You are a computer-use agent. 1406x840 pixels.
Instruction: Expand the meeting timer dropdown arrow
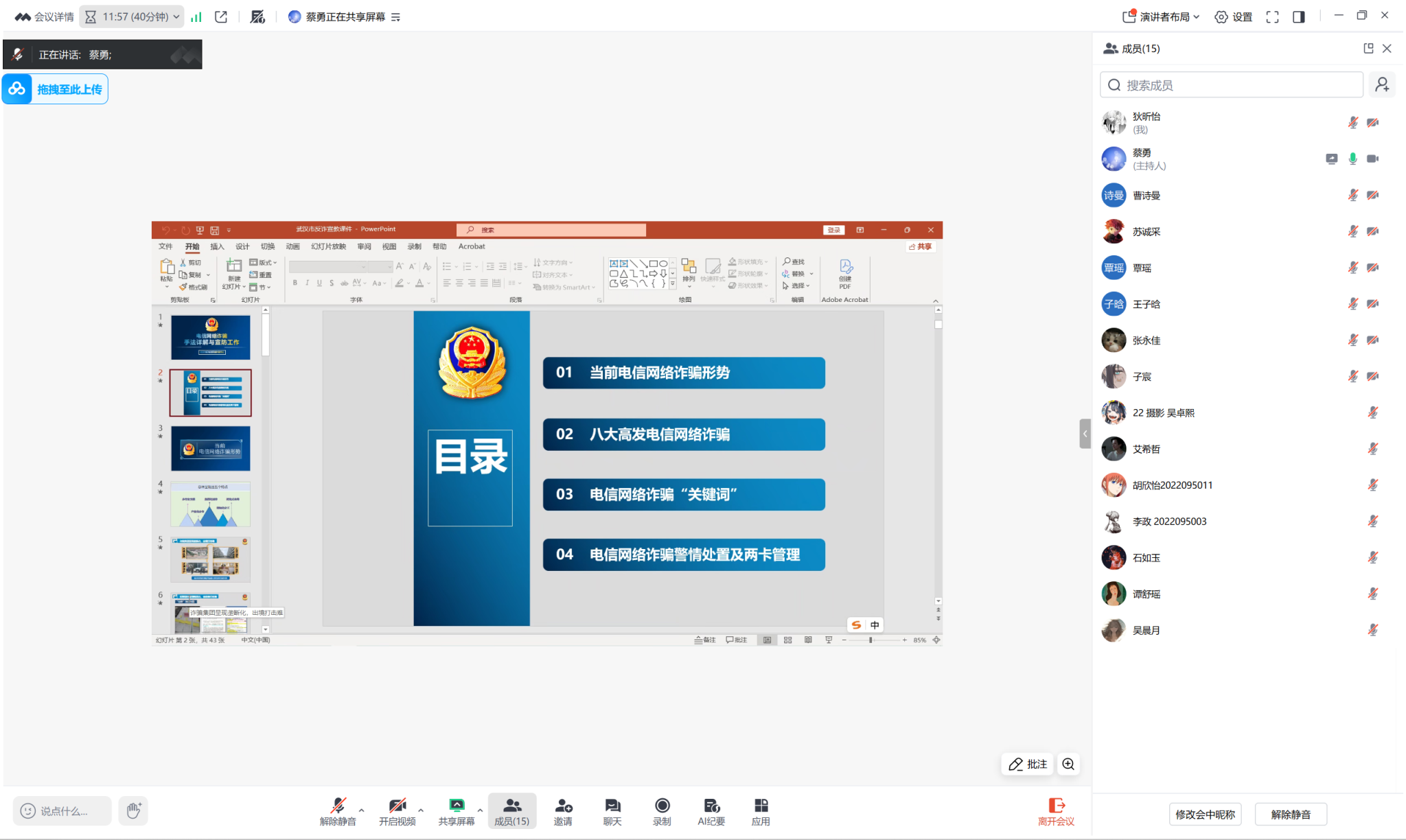click(x=176, y=17)
